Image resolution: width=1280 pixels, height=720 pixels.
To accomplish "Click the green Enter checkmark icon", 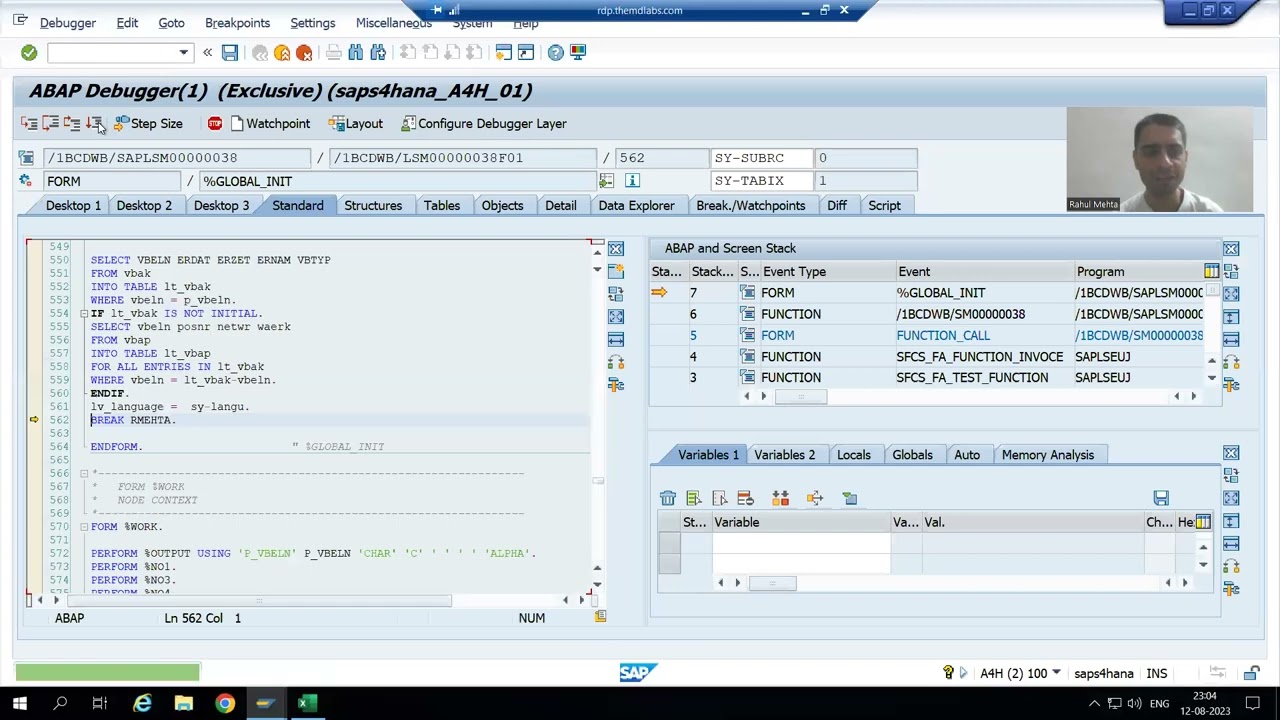I will tap(29, 52).
